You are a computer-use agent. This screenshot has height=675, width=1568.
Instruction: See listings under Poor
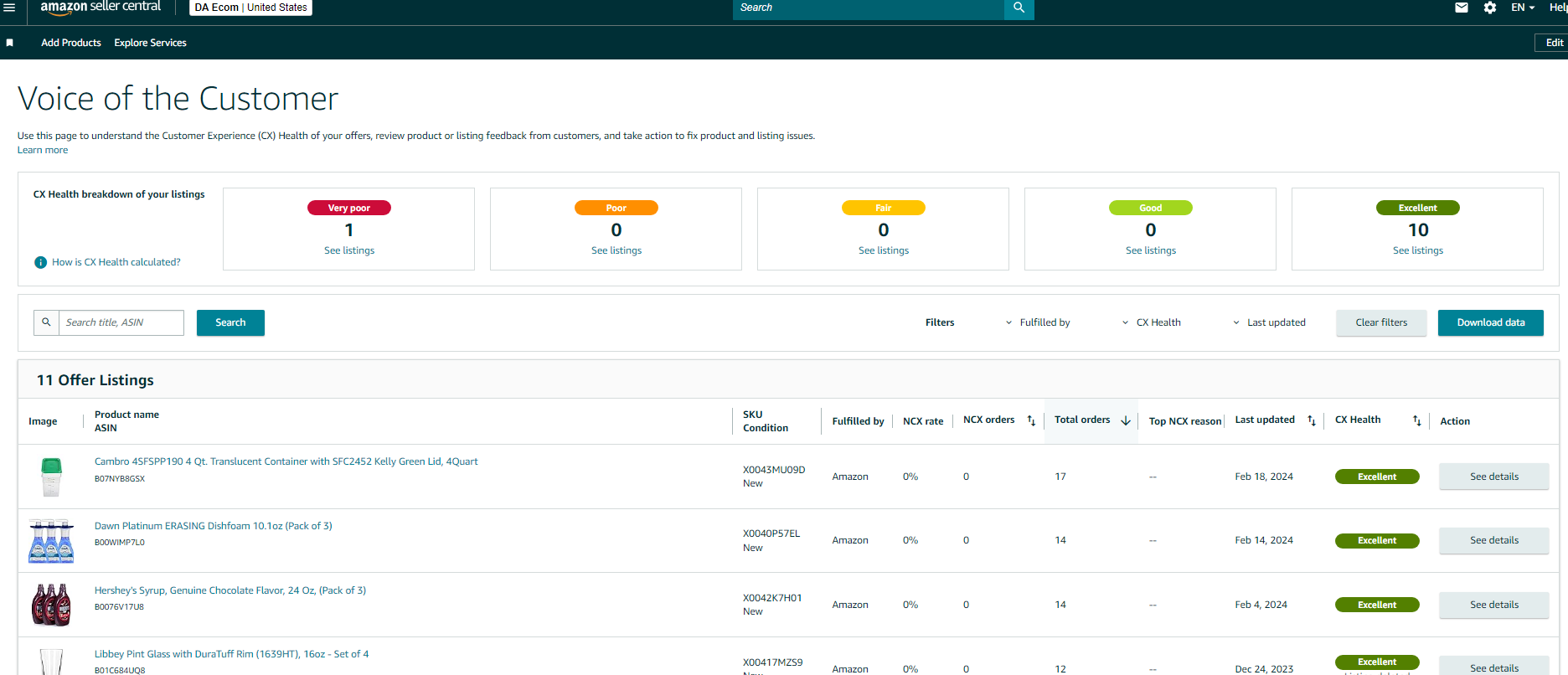616,250
